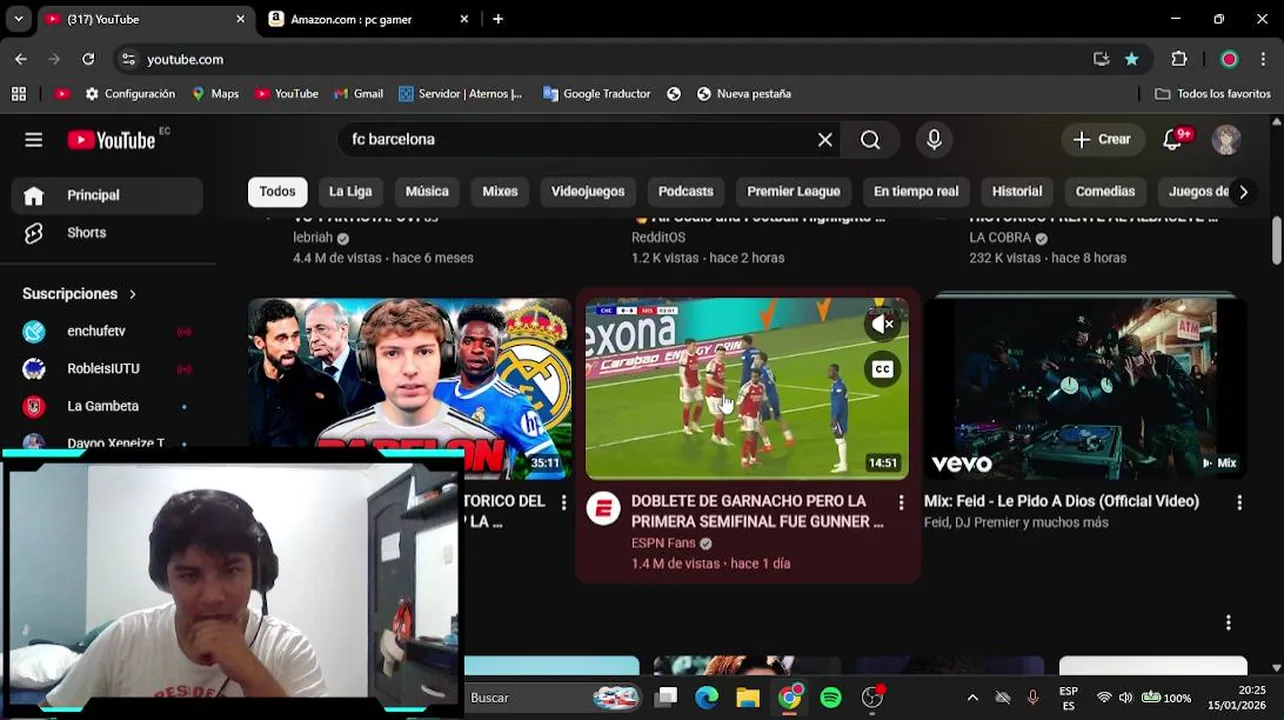Open the Chrome profile icon
Screen dimensions: 1284x720
pyautogui.click(x=1229, y=59)
